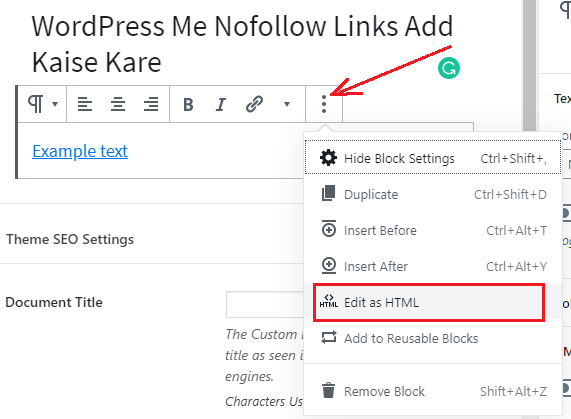Image resolution: width=571 pixels, height=419 pixels.
Task: Align text right in toolbar
Action: pos(151,104)
